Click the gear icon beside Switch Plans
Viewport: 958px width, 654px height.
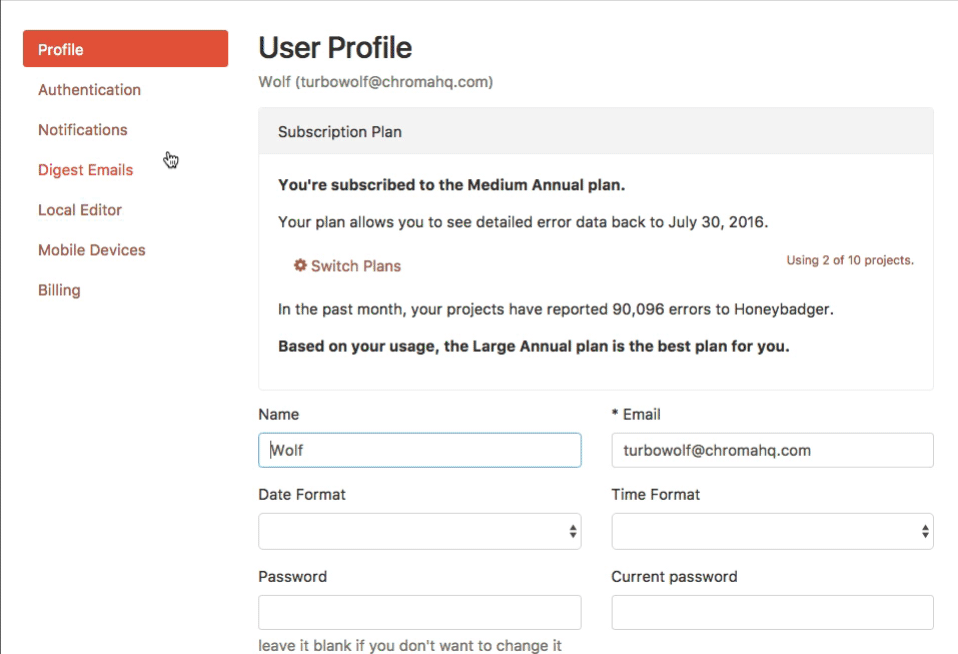(299, 266)
